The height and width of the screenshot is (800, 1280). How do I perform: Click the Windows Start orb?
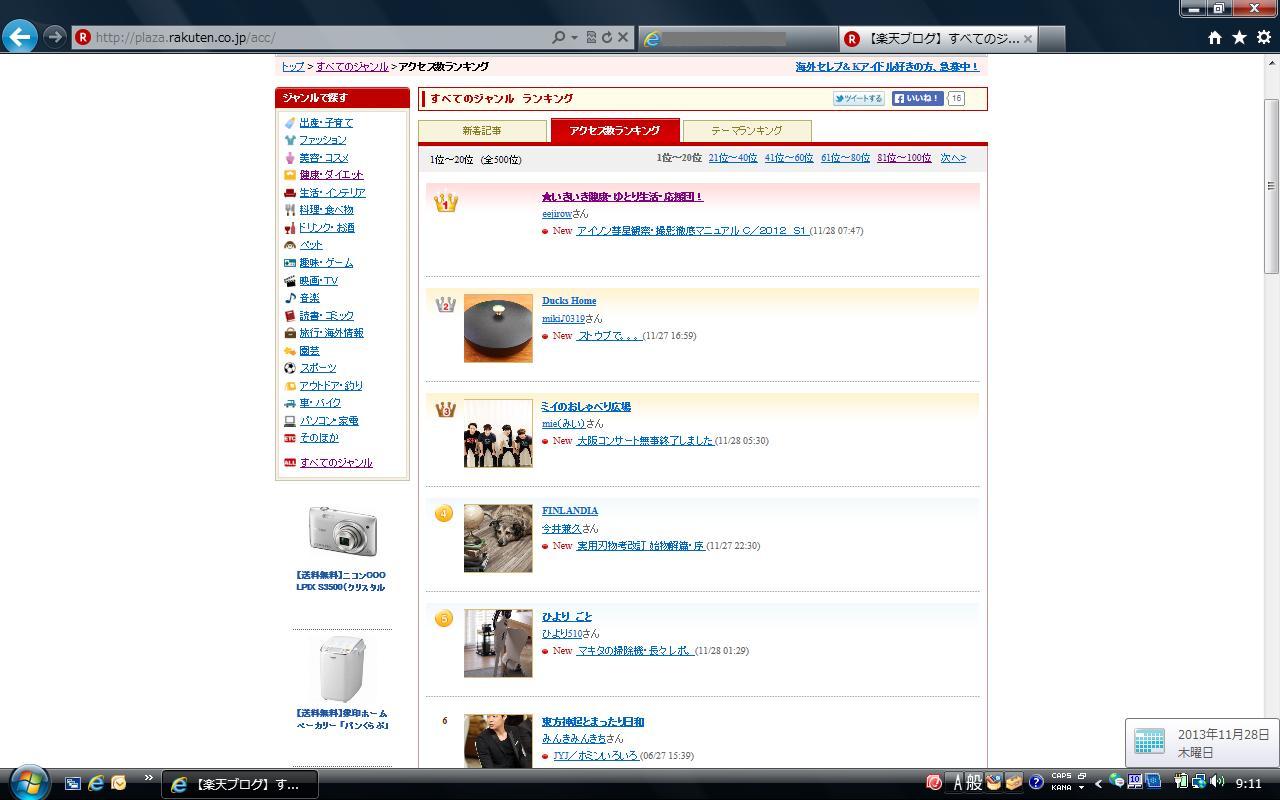point(28,782)
